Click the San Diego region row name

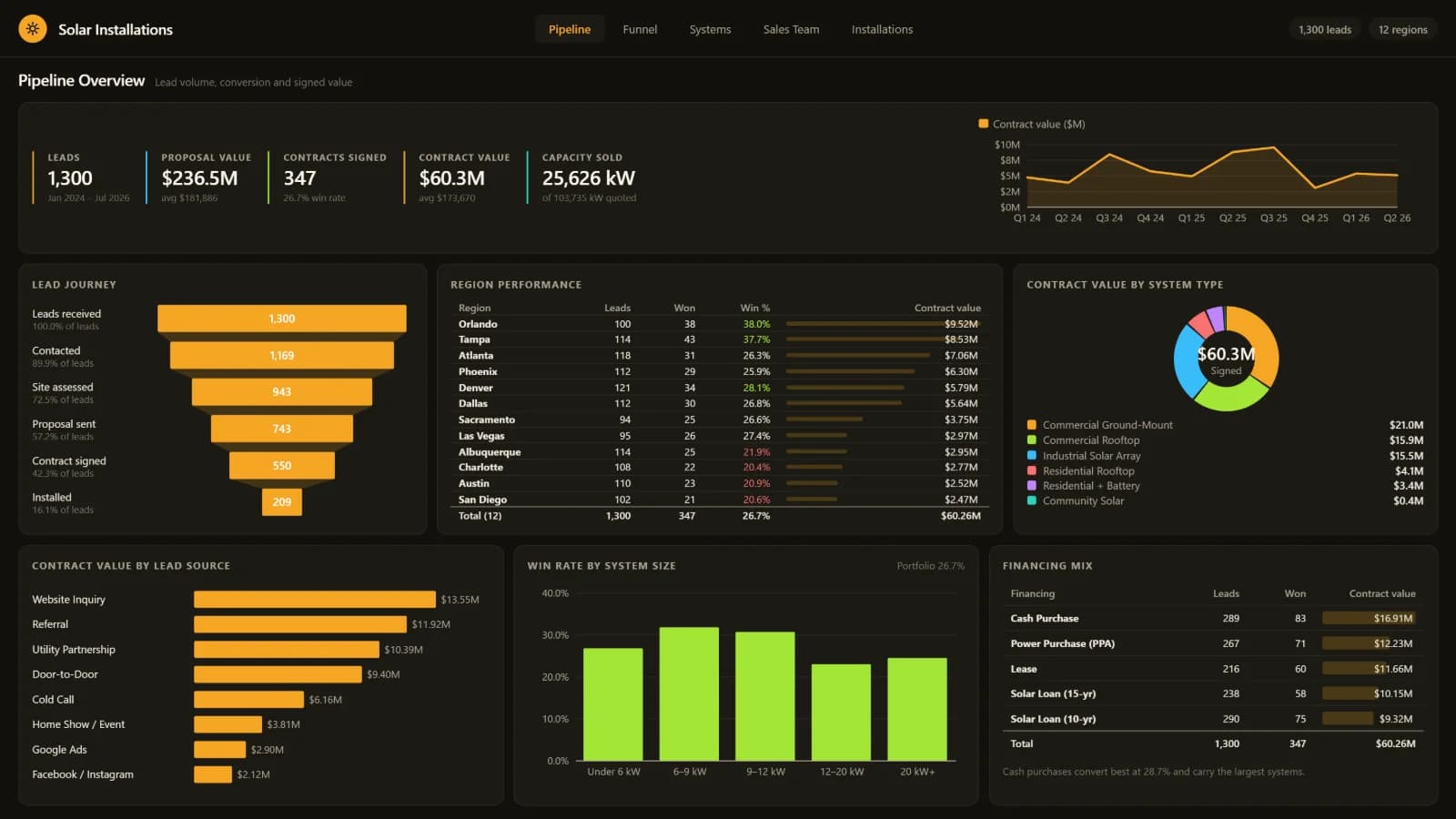coord(482,500)
